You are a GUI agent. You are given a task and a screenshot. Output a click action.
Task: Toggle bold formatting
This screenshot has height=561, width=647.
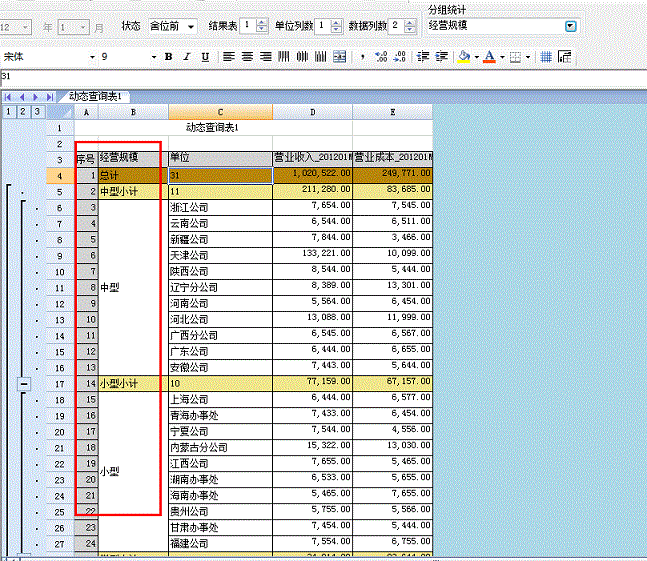pyautogui.click(x=168, y=57)
